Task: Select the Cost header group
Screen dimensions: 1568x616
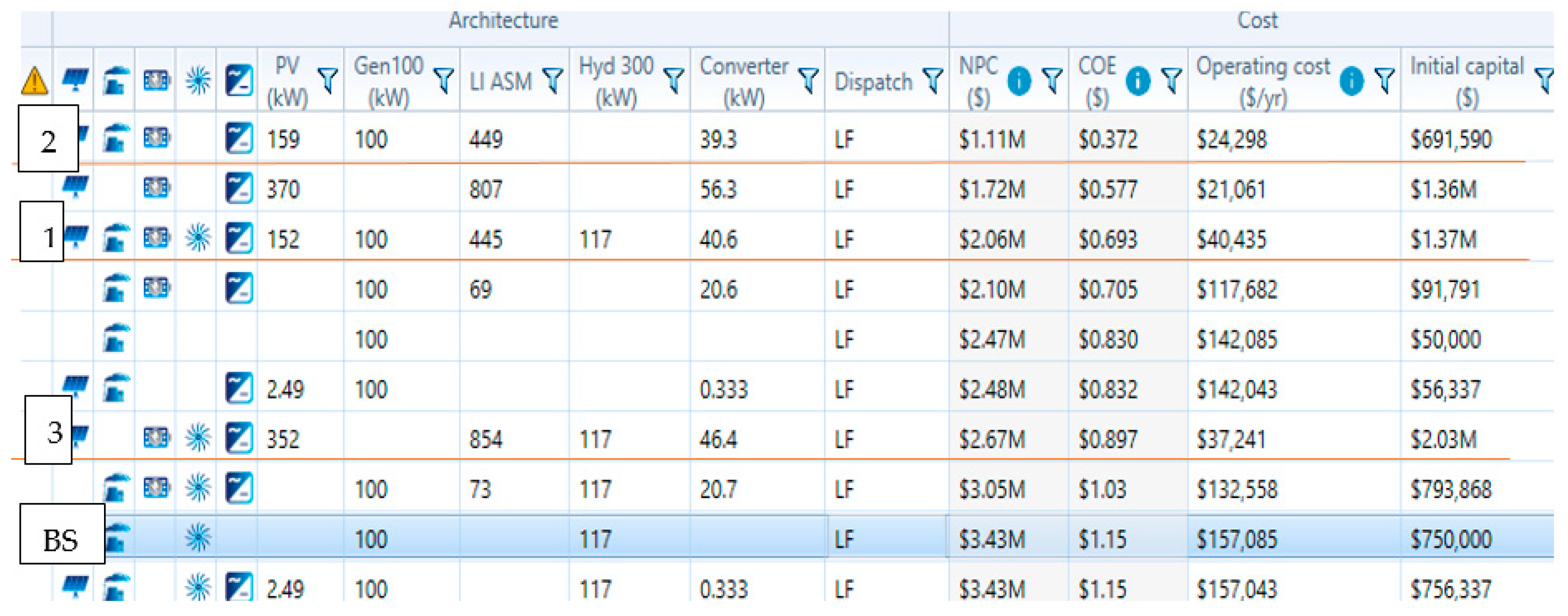Action: click(1257, 21)
